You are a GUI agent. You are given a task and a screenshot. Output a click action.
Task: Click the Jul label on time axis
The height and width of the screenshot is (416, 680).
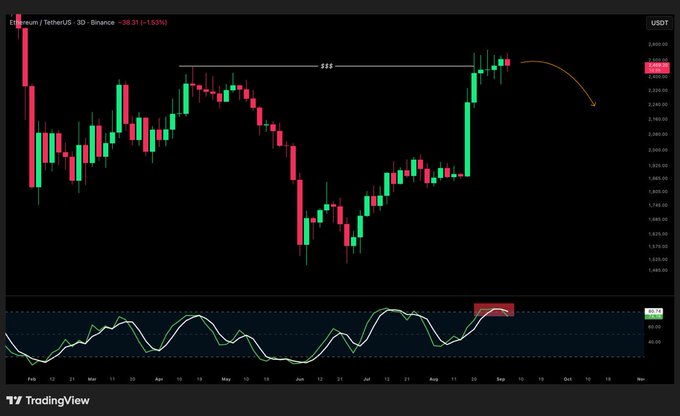click(366, 379)
